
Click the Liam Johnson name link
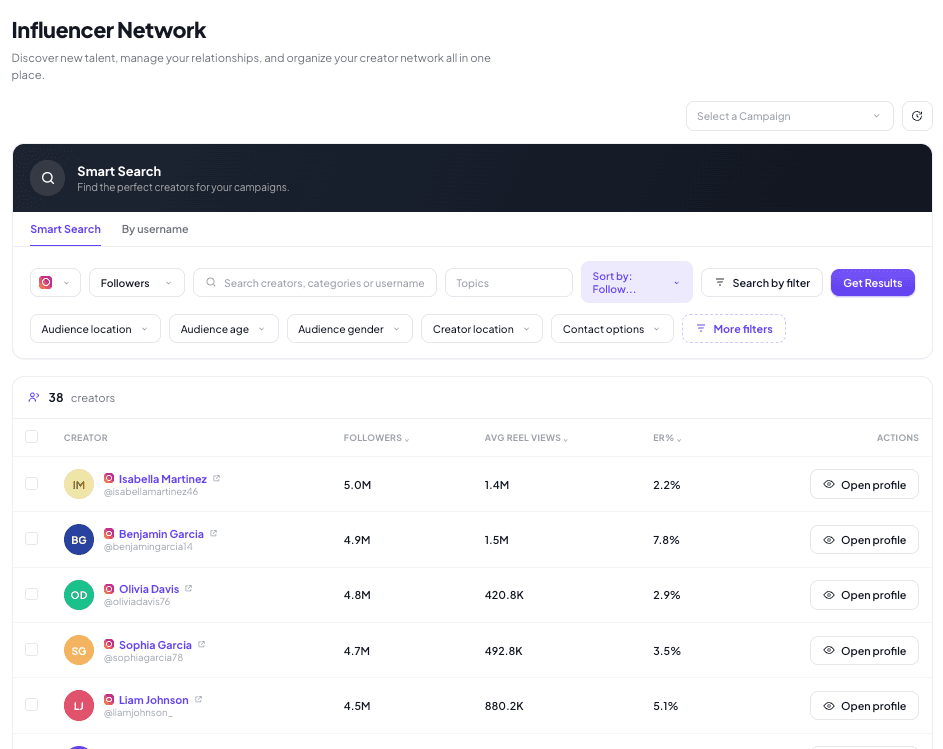(153, 700)
